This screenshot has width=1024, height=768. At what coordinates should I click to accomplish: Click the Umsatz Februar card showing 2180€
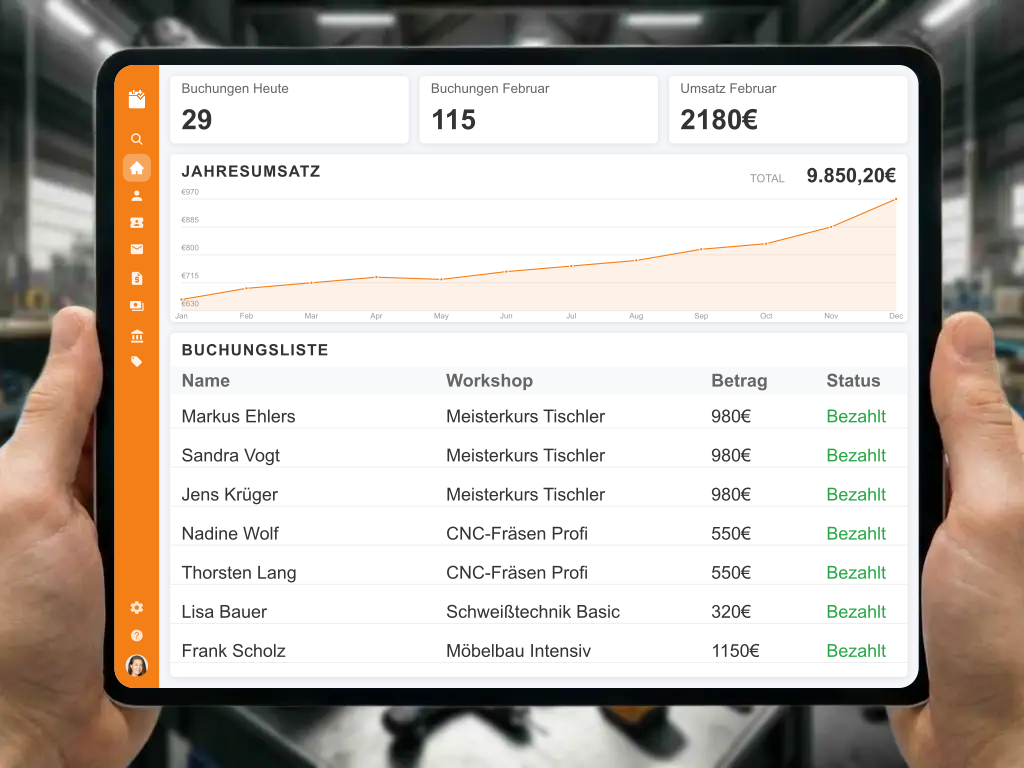[788, 109]
